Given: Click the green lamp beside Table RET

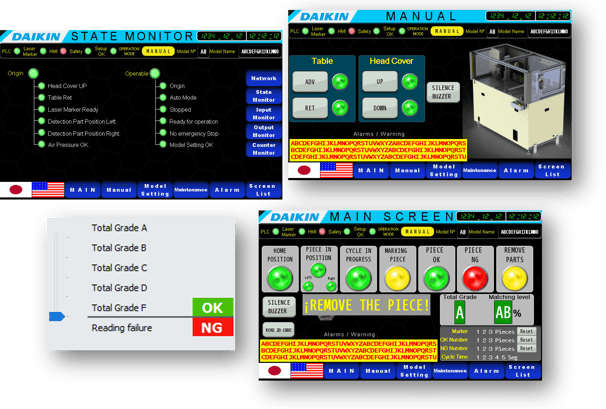Looking at the screenshot, I should (x=340, y=108).
